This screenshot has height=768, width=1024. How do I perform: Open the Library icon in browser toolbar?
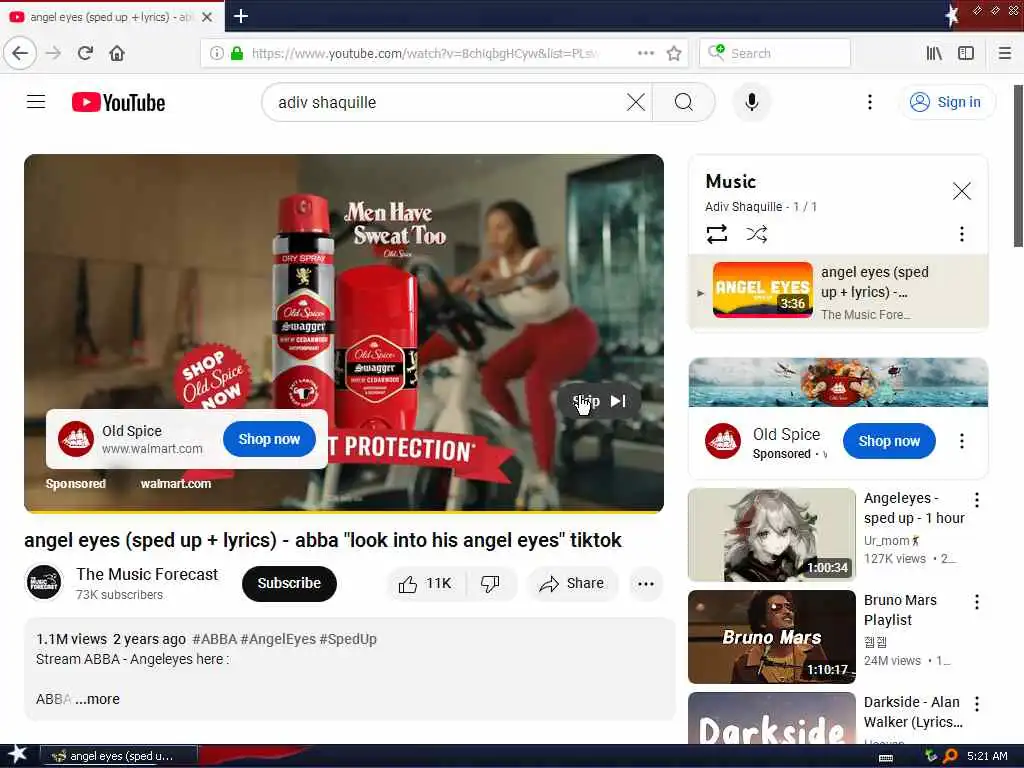(934, 53)
